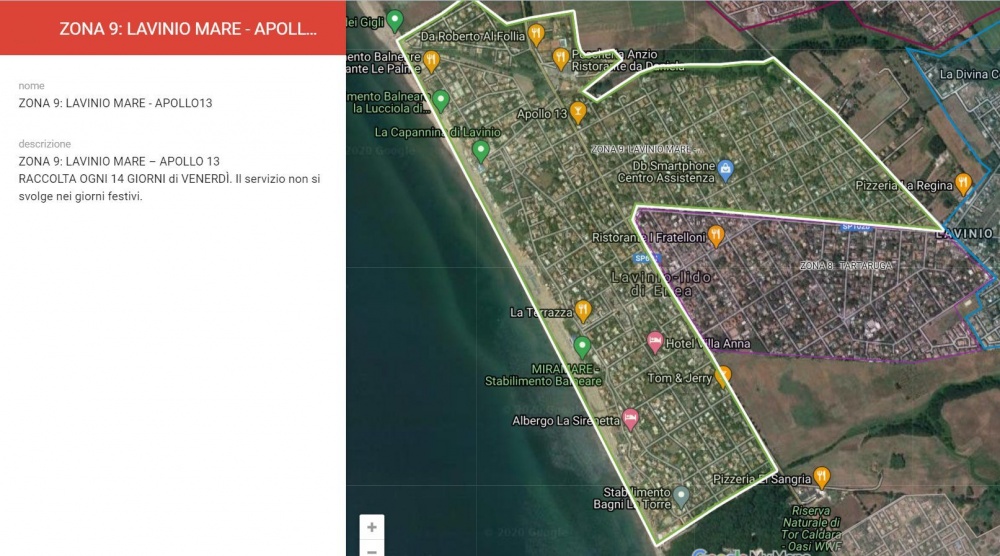Open Pizzeria El Sangria restaurant marker
Screen dimensions: 1000x556
(x=822, y=476)
